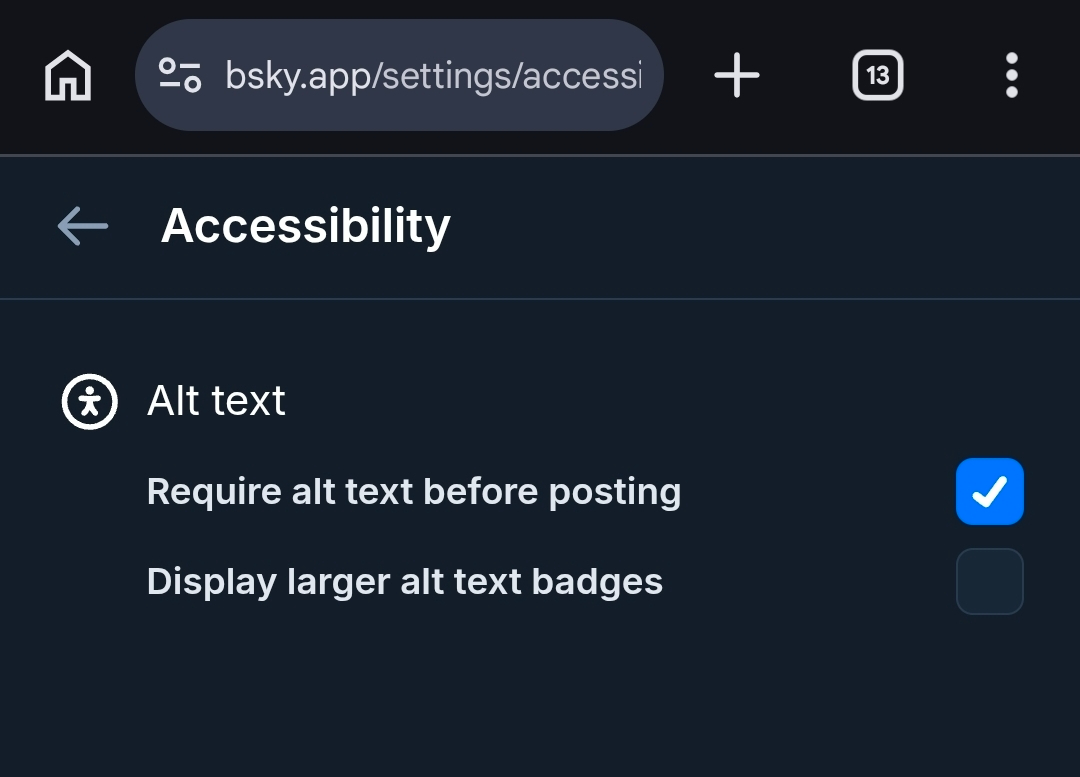Select the truncated "settings/accessi" path in URL
1080x777 pixels.
[x=508, y=76]
